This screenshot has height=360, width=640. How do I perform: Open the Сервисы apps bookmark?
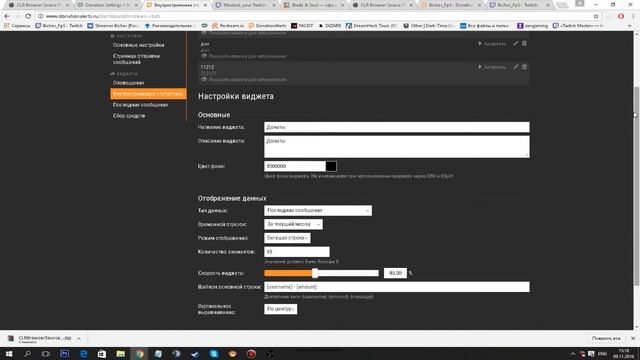(18, 25)
